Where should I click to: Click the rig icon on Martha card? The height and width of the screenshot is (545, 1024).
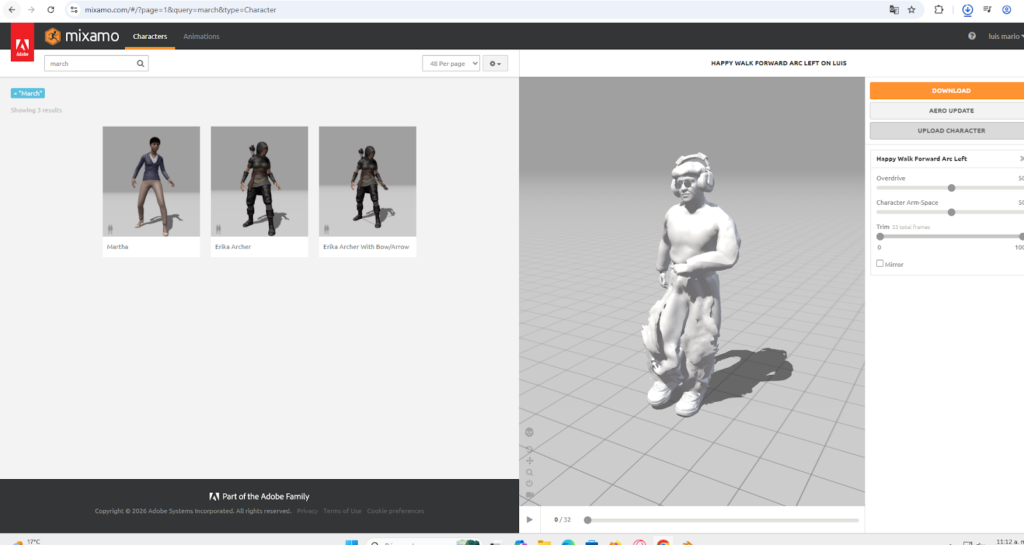click(110, 229)
